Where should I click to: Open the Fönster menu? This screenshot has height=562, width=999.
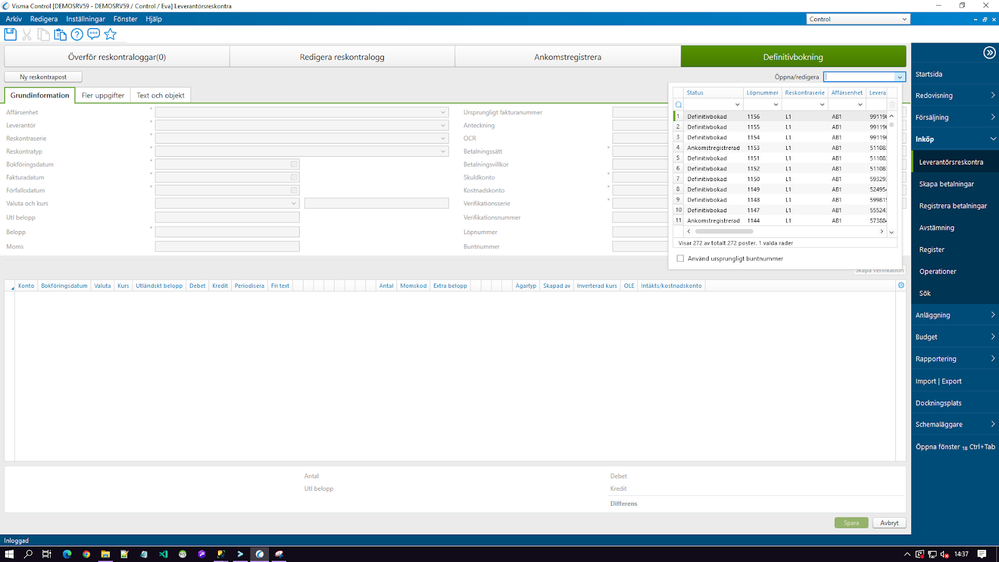[x=125, y=19]
